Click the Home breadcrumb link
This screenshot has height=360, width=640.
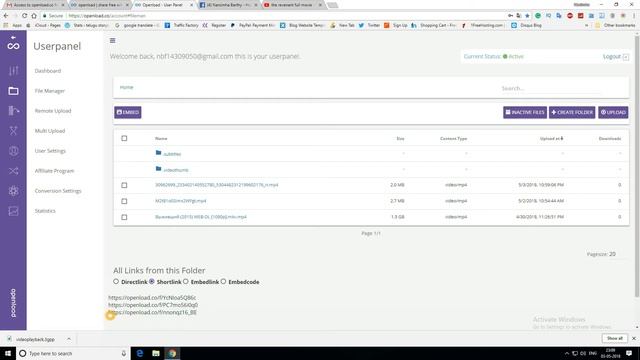point(127,87)
